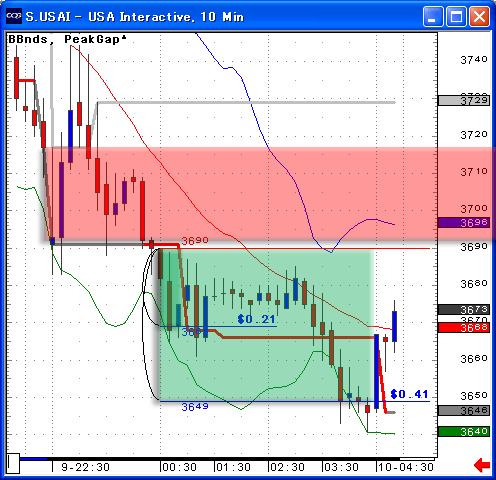Click the window title 'S.USAI - USA Interactive, 10 Min'

tap(134, 17)
